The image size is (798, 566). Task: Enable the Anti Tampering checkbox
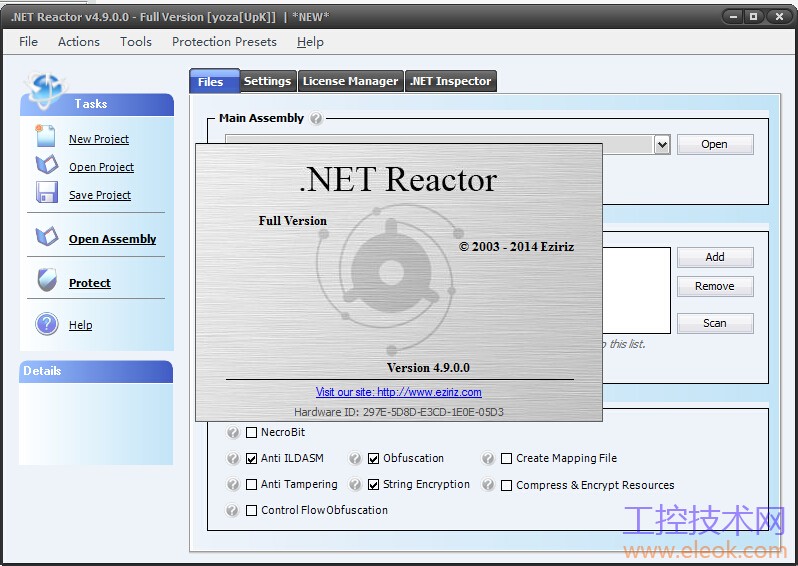coord(251,485)
